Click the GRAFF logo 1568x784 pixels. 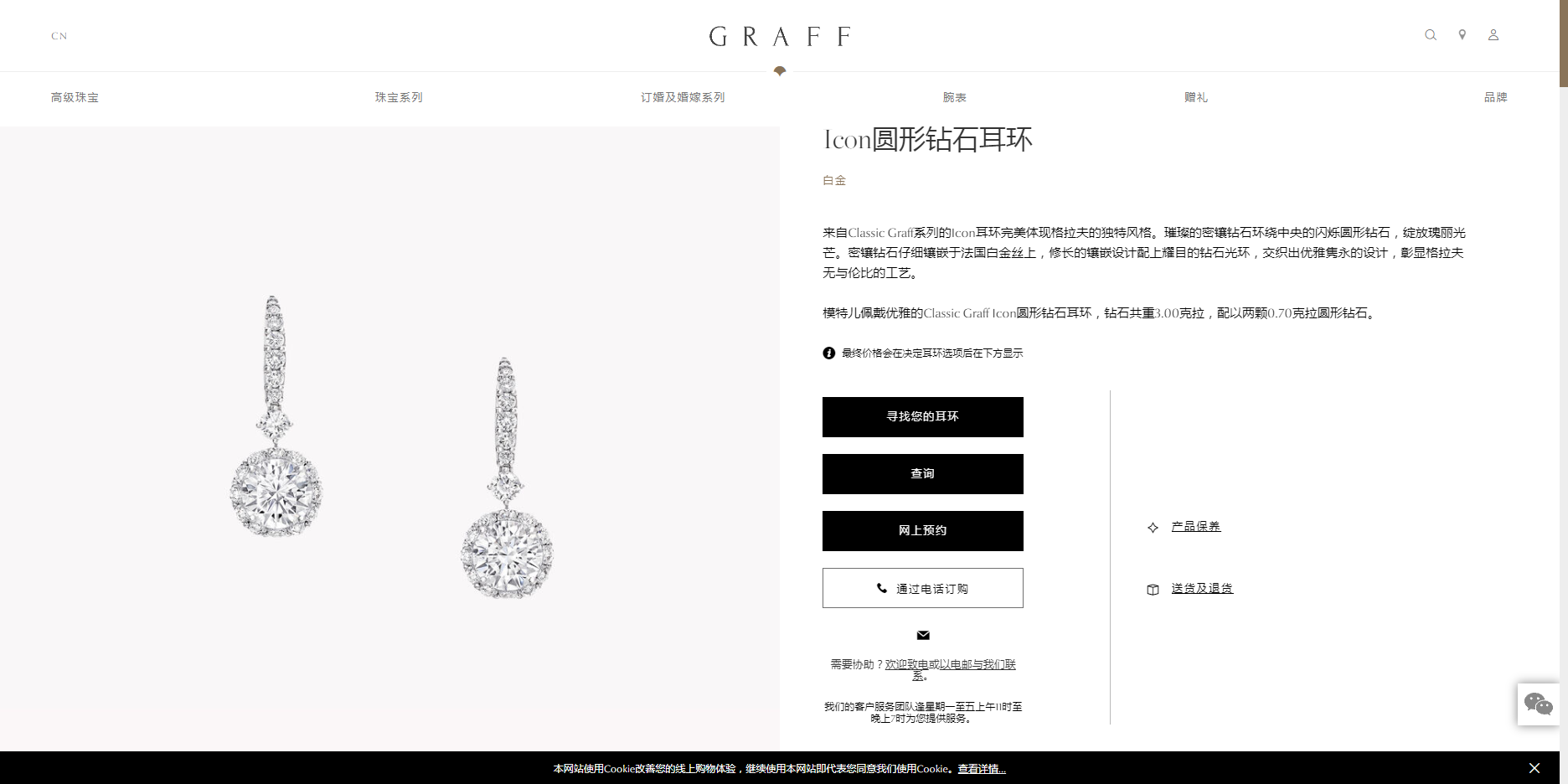780,36
